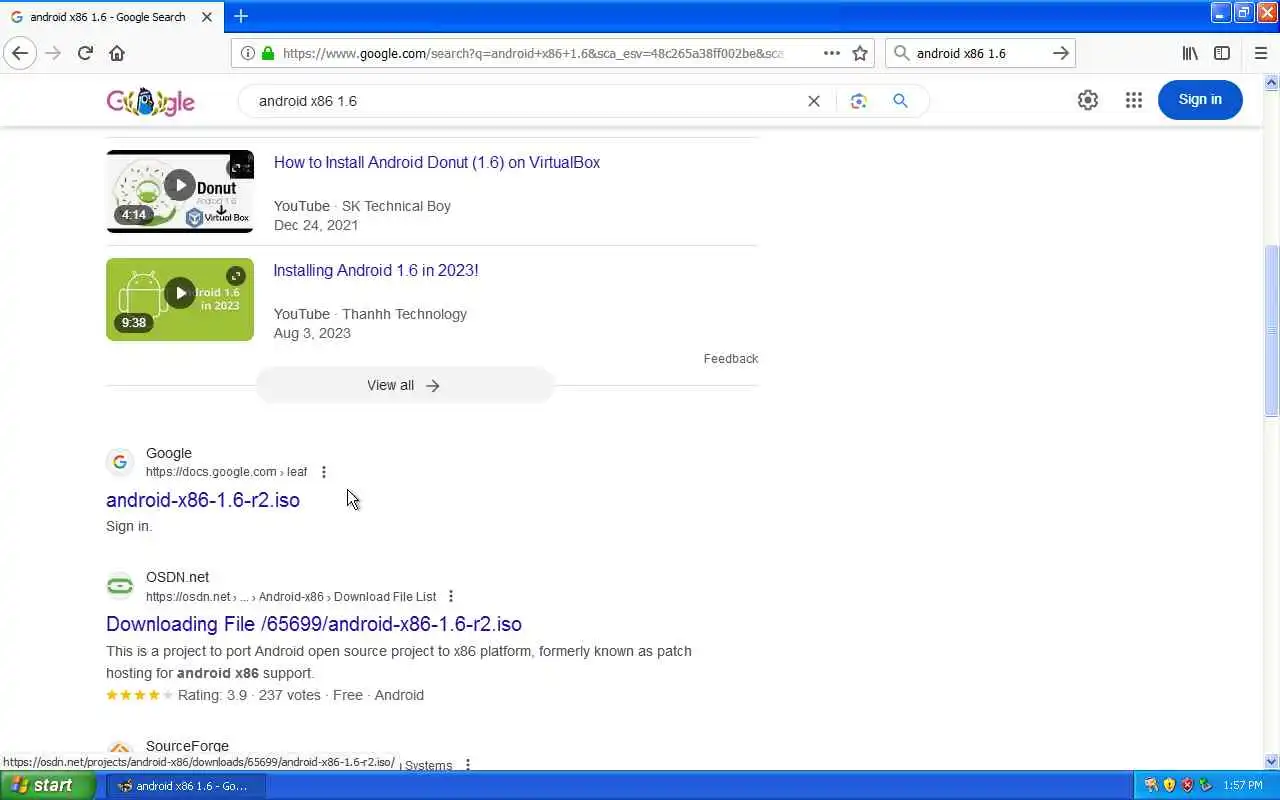
Task: Click the Firefox taskbar window button
Action: pyautogui.click(x=185, y=786)
